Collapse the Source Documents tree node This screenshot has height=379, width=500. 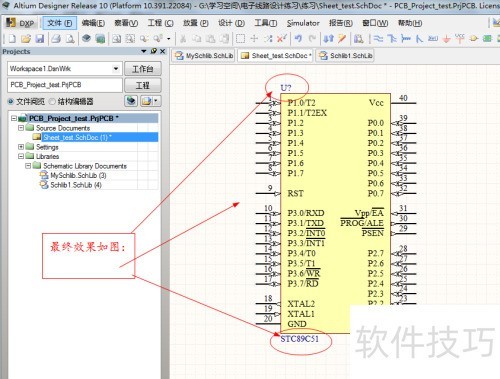21,128
